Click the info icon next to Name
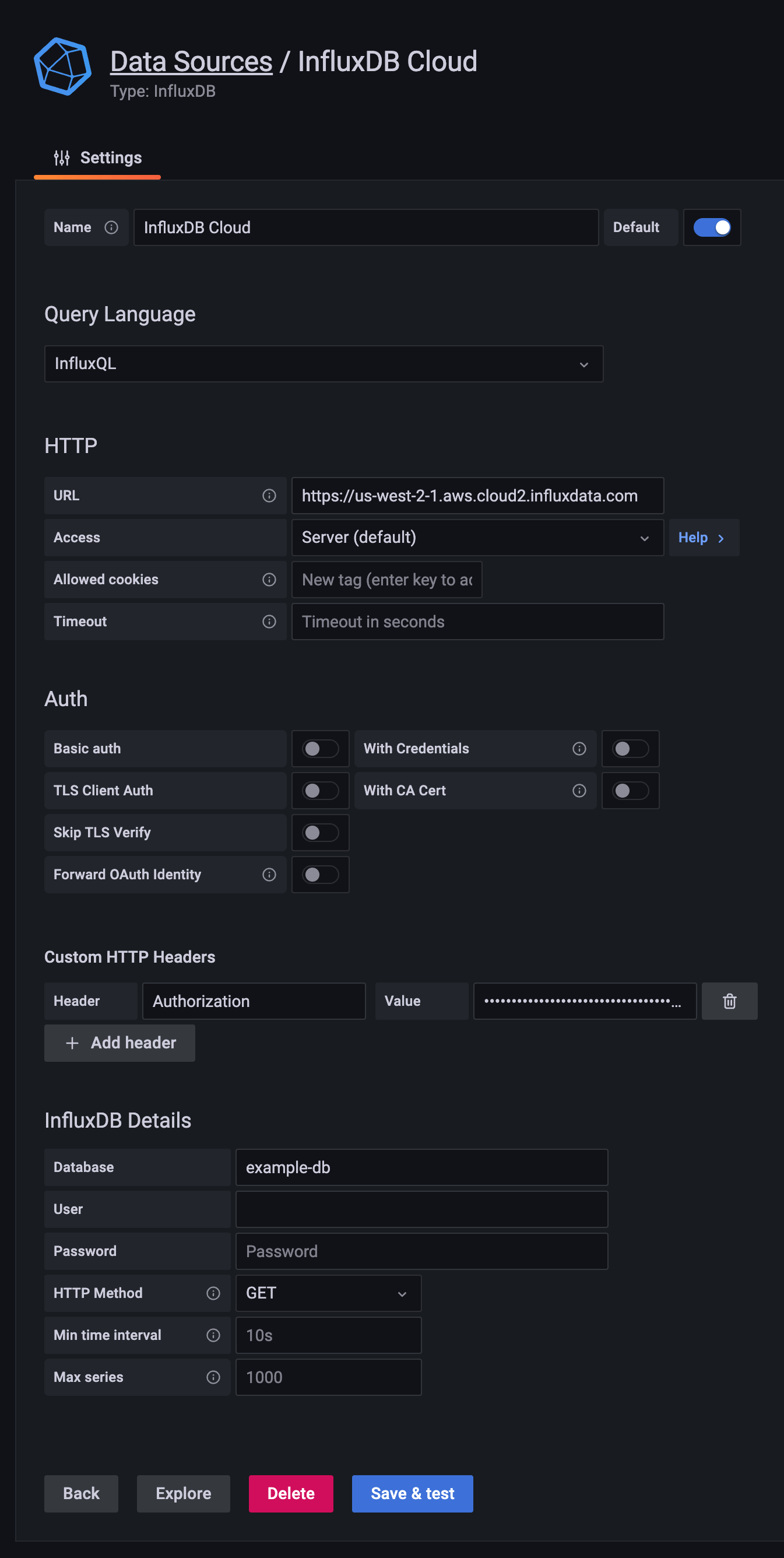Screen dimensions: 784x1558 [x=111, y=227]
